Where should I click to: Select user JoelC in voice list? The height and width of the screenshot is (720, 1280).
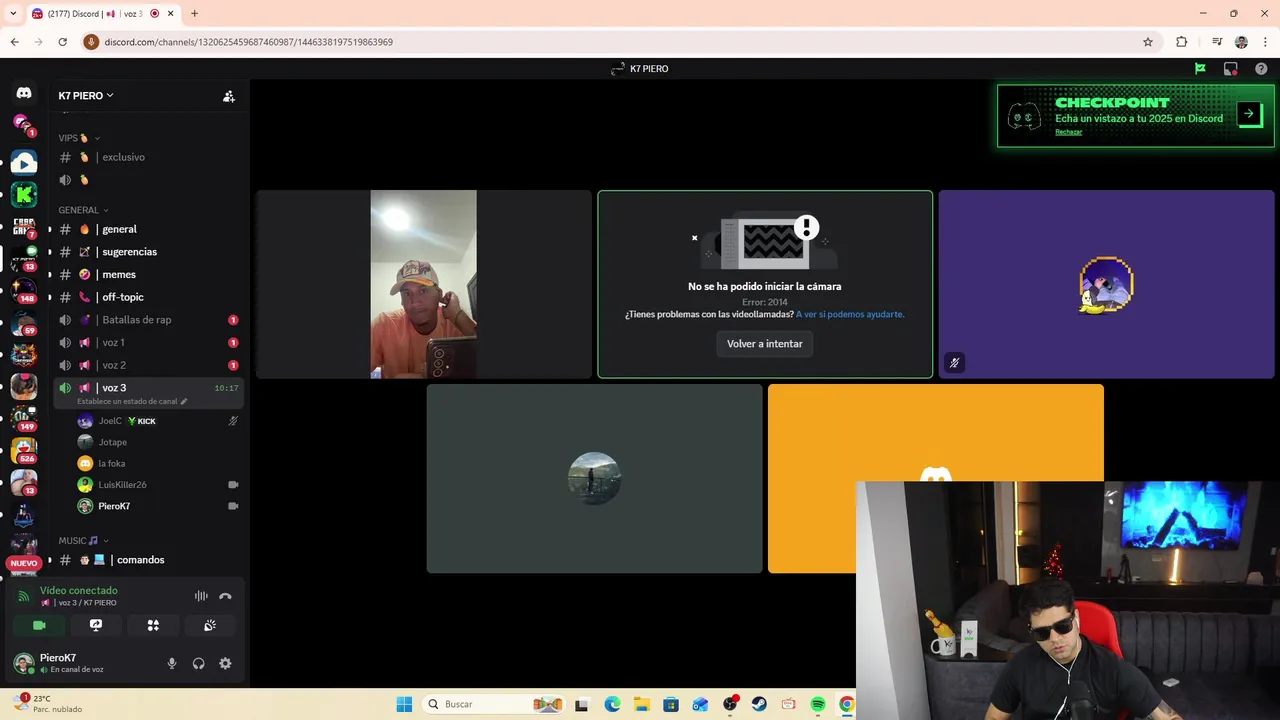pyautogui.click(x=158, y=421)
